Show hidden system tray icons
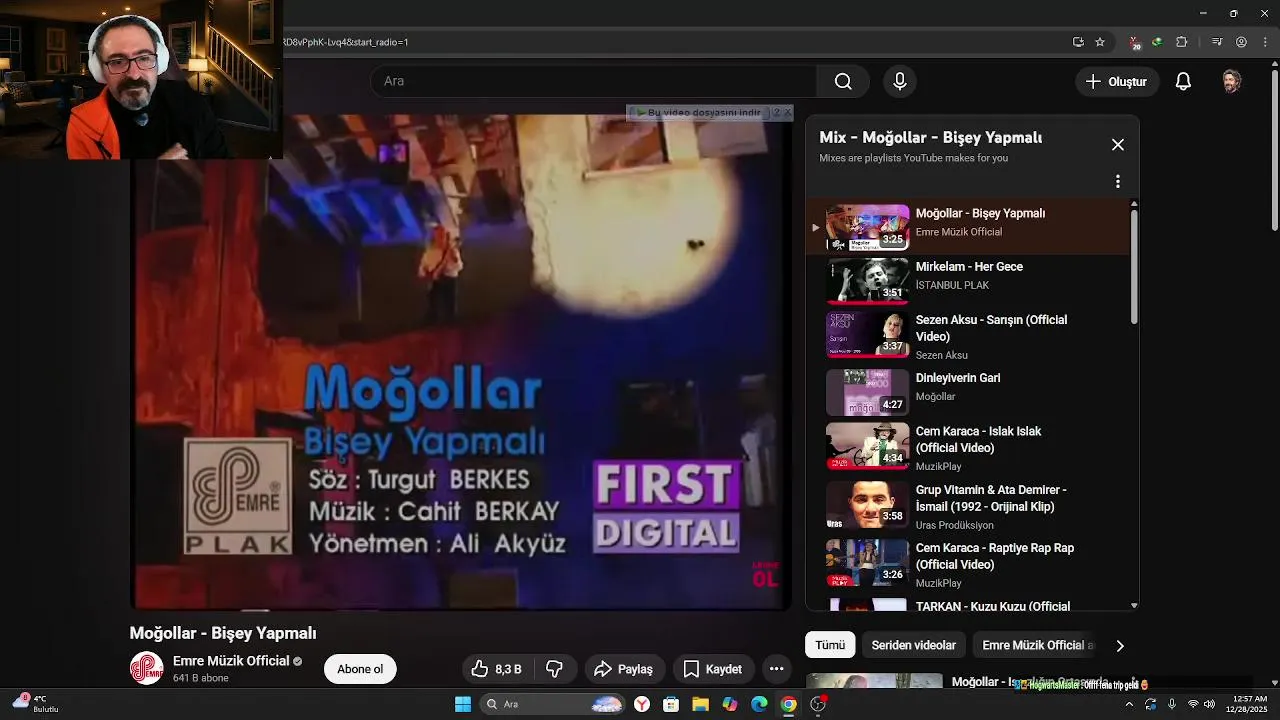This screenshot has width=1280, height=720. click(1130, 704)
